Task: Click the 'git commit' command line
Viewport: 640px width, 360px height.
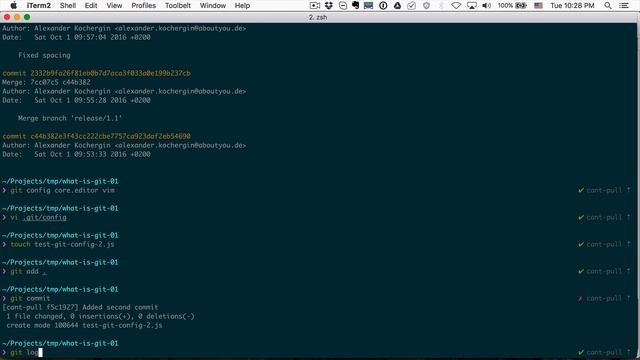Action: click(30, 298)
